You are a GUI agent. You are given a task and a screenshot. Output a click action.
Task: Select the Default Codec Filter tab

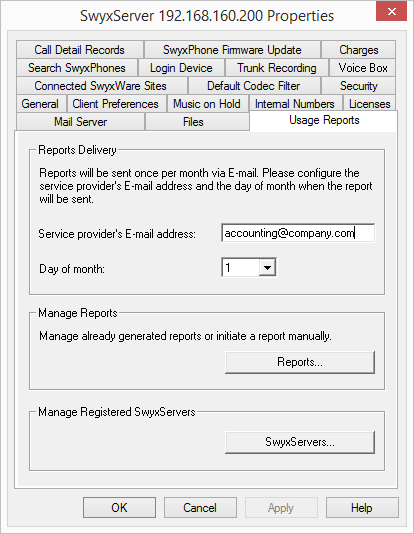pos(254,86)
